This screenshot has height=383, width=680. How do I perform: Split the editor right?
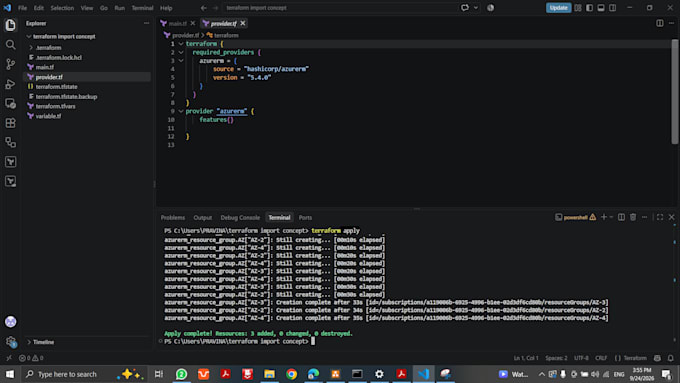coord(660,23)
